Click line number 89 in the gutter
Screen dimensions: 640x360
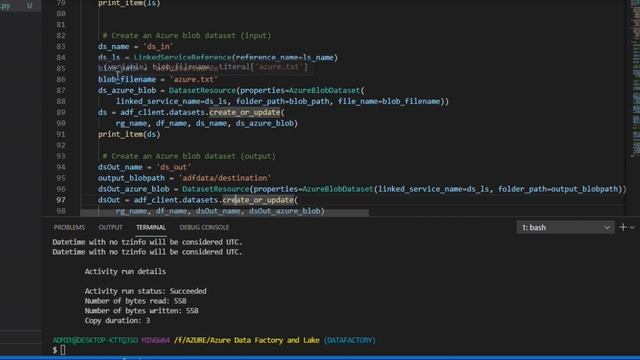click(x=61, y=112)
